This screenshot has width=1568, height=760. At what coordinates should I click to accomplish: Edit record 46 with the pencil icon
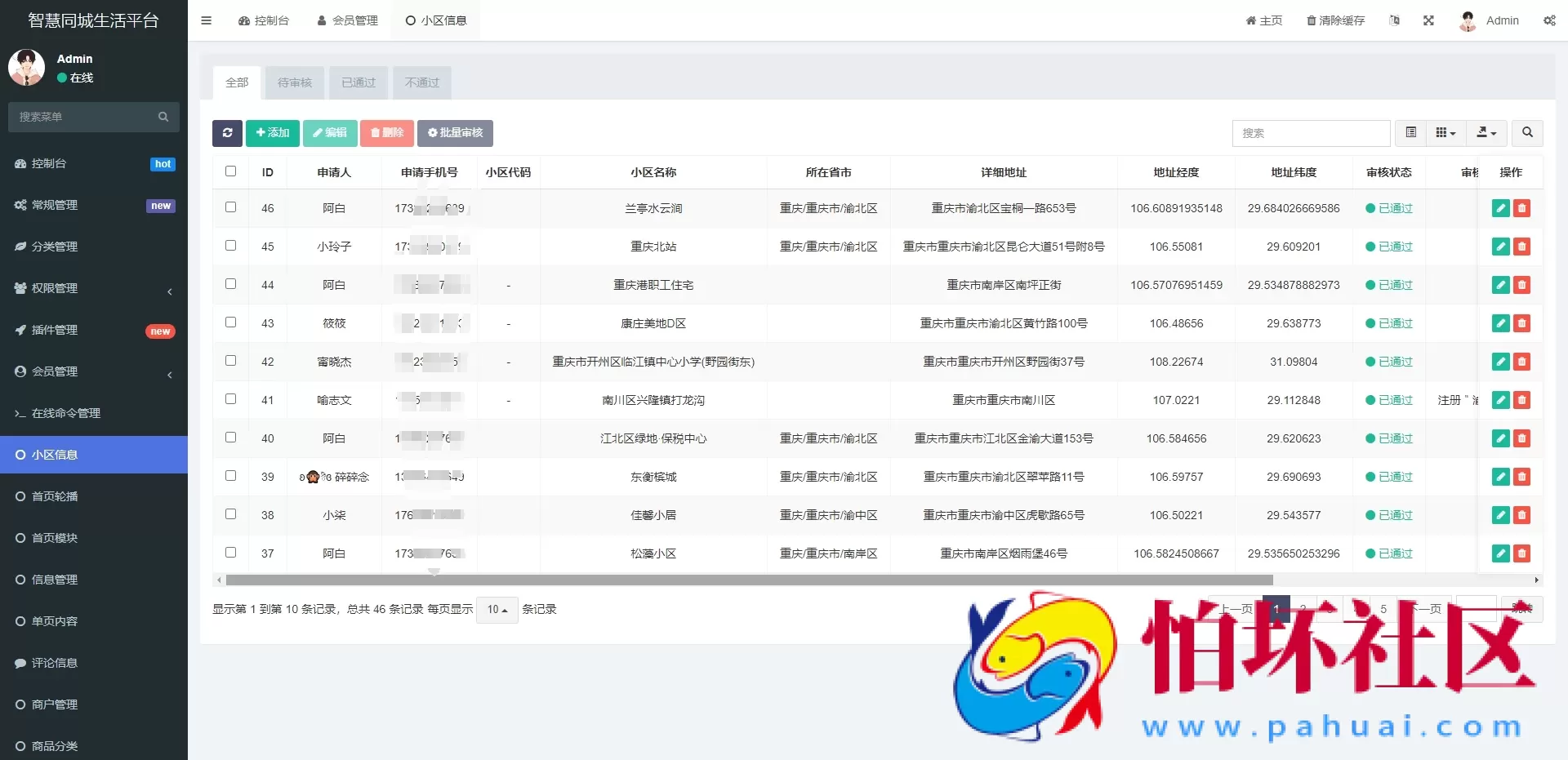click(1500, 208)
